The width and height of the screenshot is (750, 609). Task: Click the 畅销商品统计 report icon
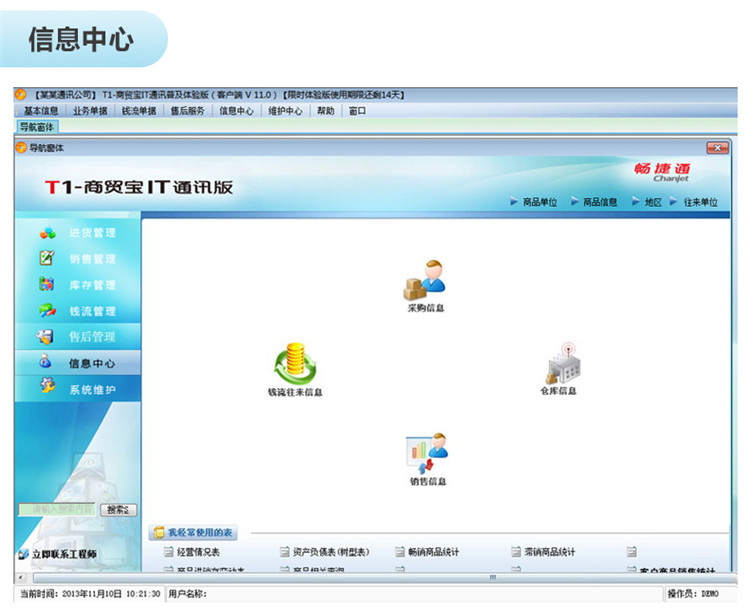(x=400, y=552)
